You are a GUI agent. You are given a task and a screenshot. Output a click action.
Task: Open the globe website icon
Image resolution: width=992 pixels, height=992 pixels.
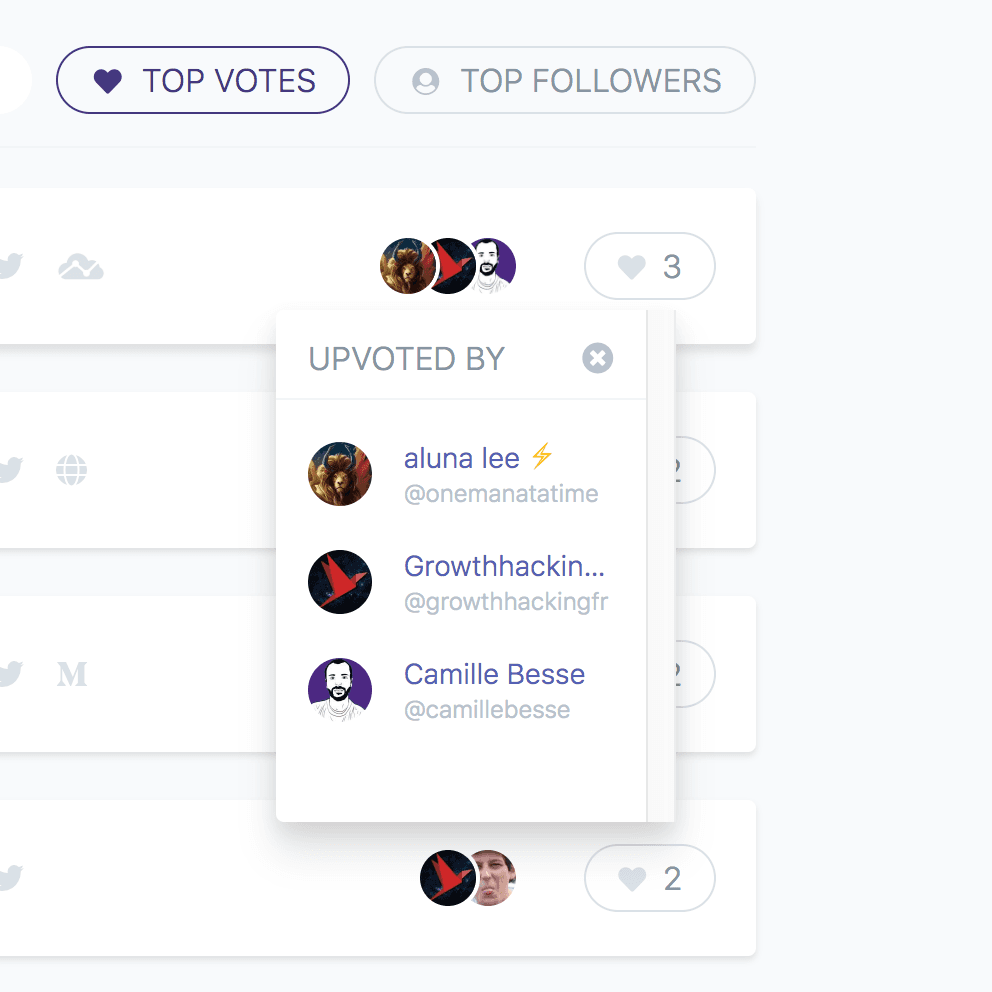point(71,470)
